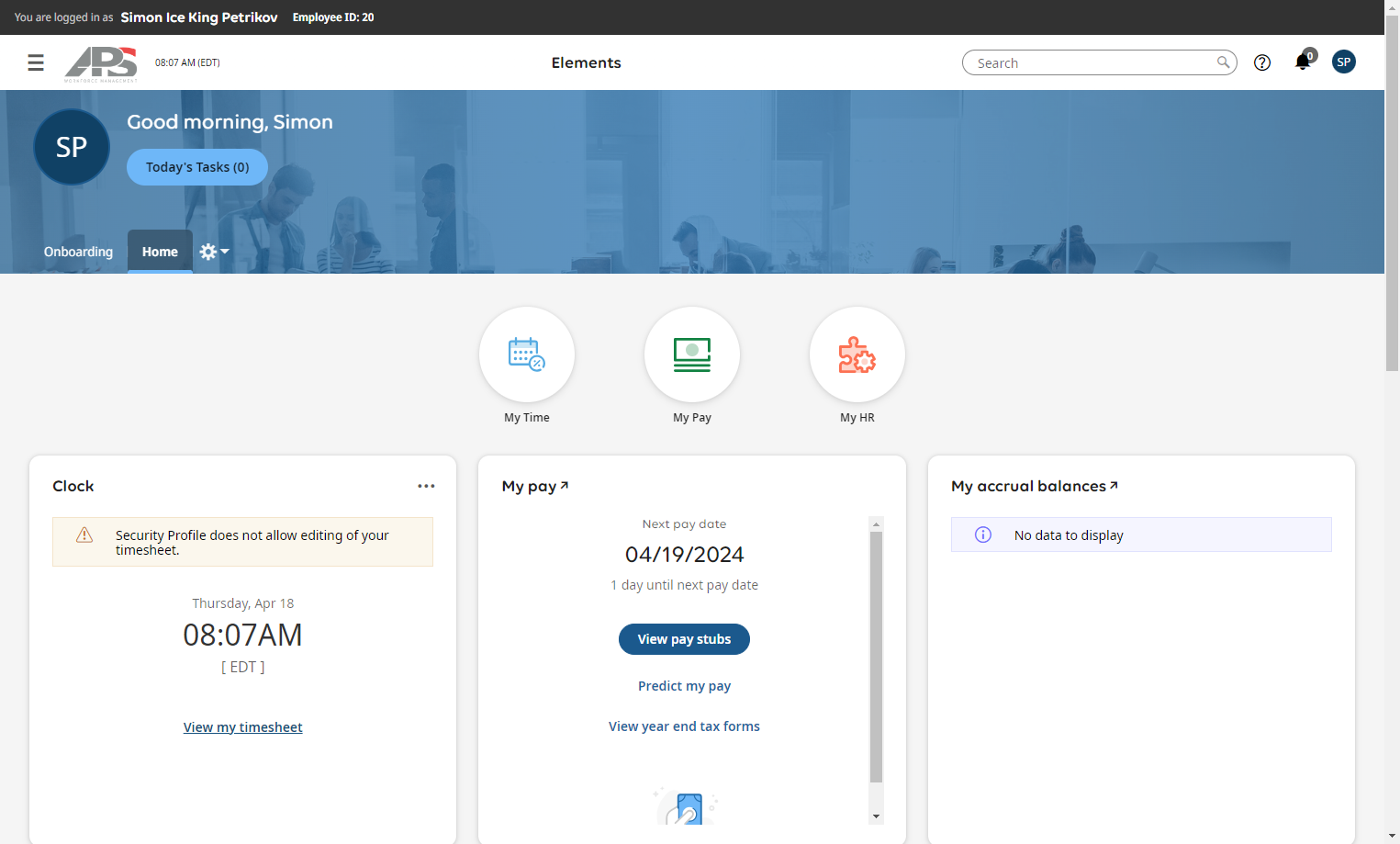Image resolution: width=1400 pixels, height=844 pixels.
Task: Open View year end tax forms
Action: (684, 726)
